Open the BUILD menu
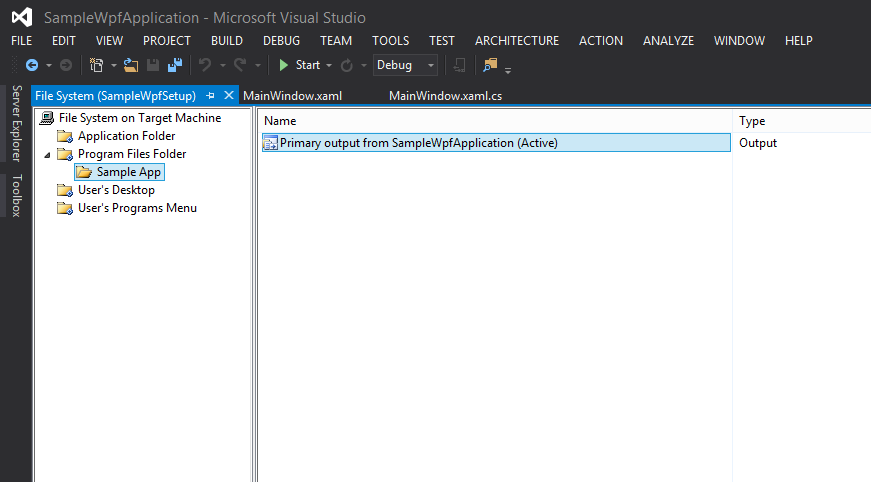Image resolution: width=871 pixels, height=482 pixels. coord(227,41)
